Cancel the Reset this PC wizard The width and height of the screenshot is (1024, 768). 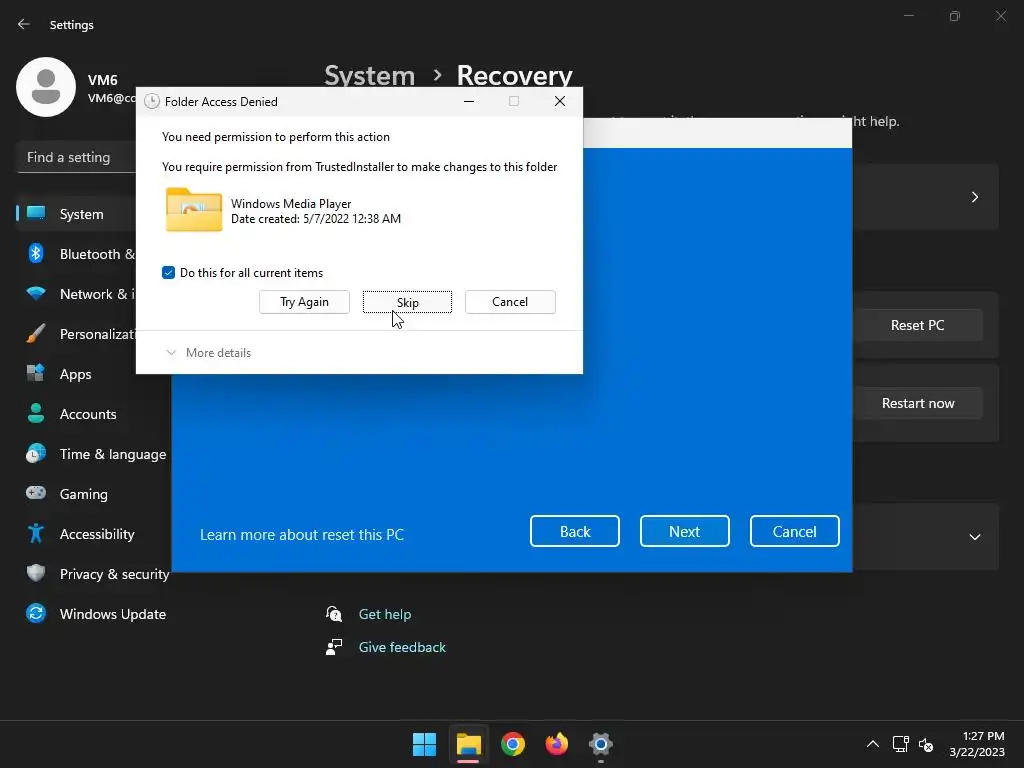(794, 531)
